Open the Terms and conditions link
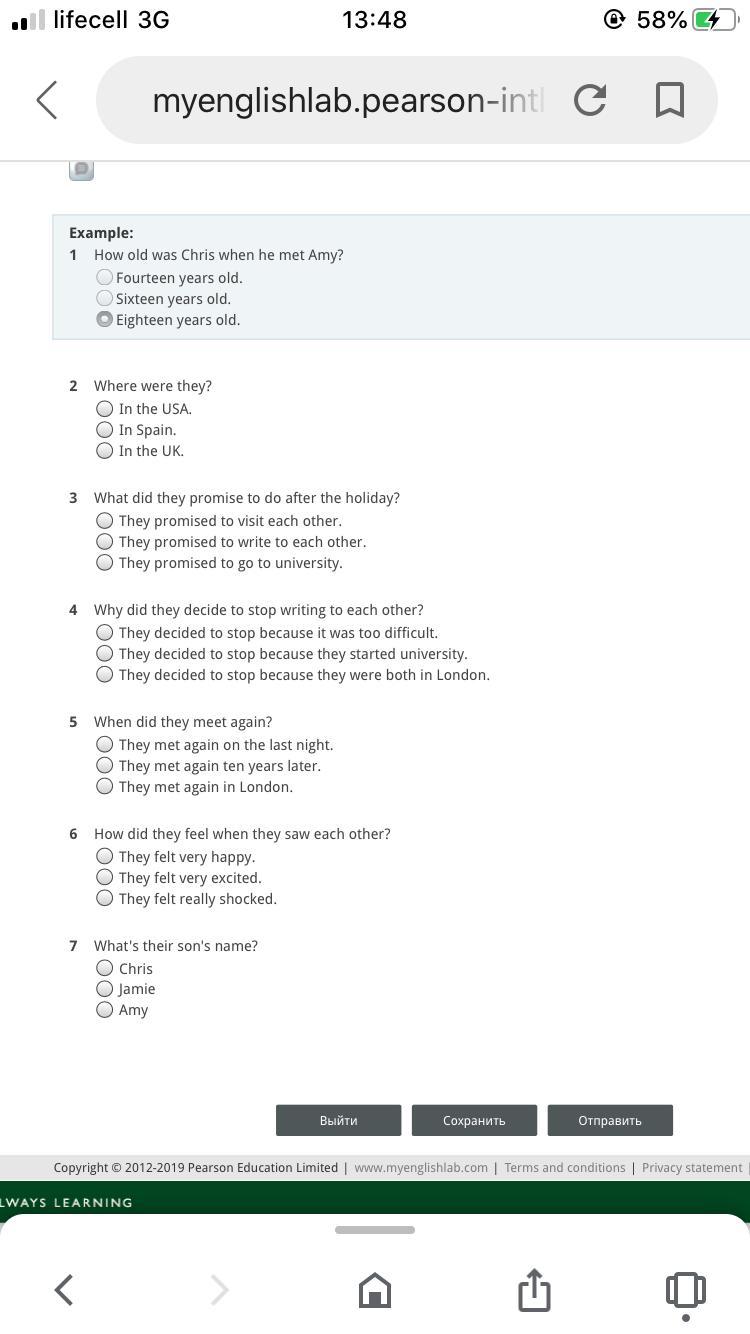The width and height of the screenshot is (750, 1334). [564, 1167]
